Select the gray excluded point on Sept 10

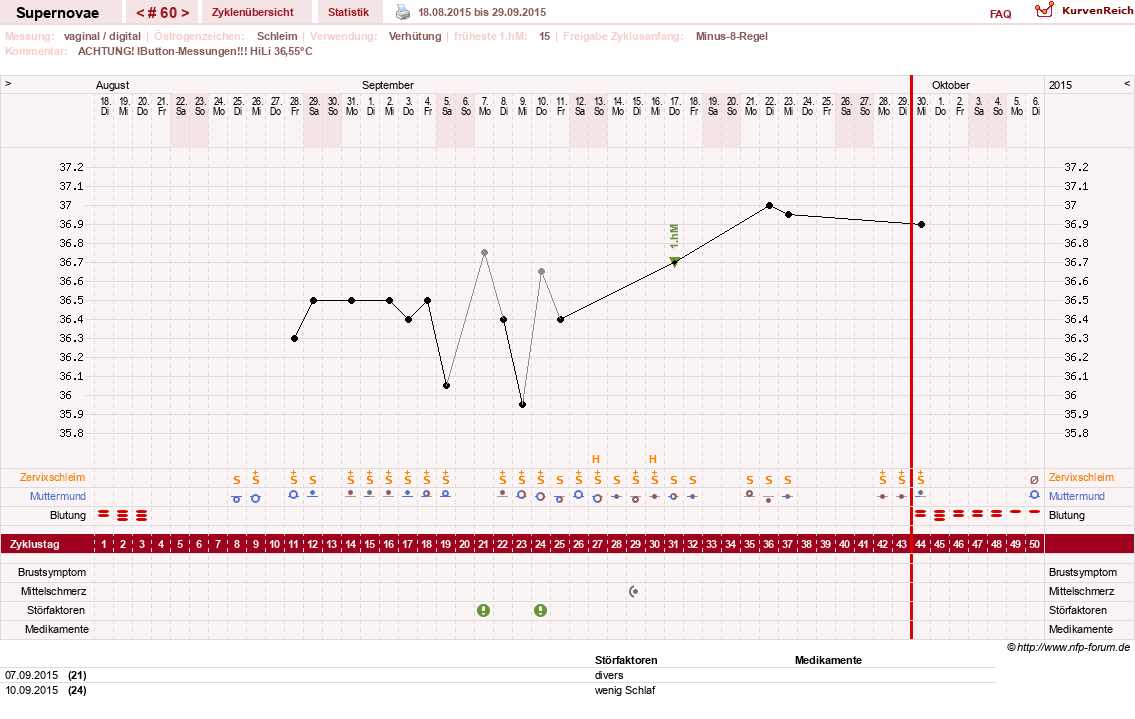click(x=541, y=272)
